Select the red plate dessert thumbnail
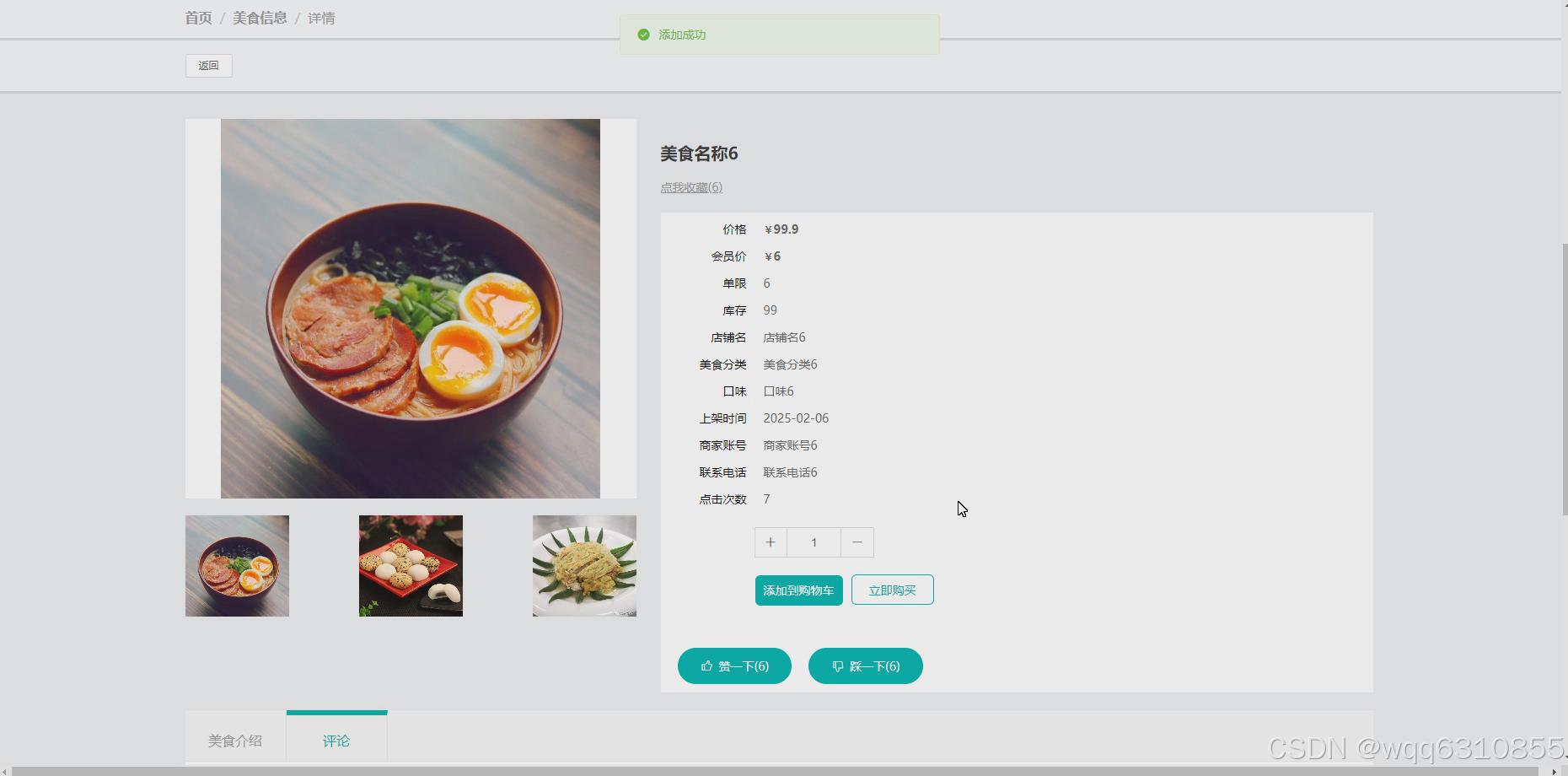Viewport: 1568px width, 776px height. [x=411, y=565]
